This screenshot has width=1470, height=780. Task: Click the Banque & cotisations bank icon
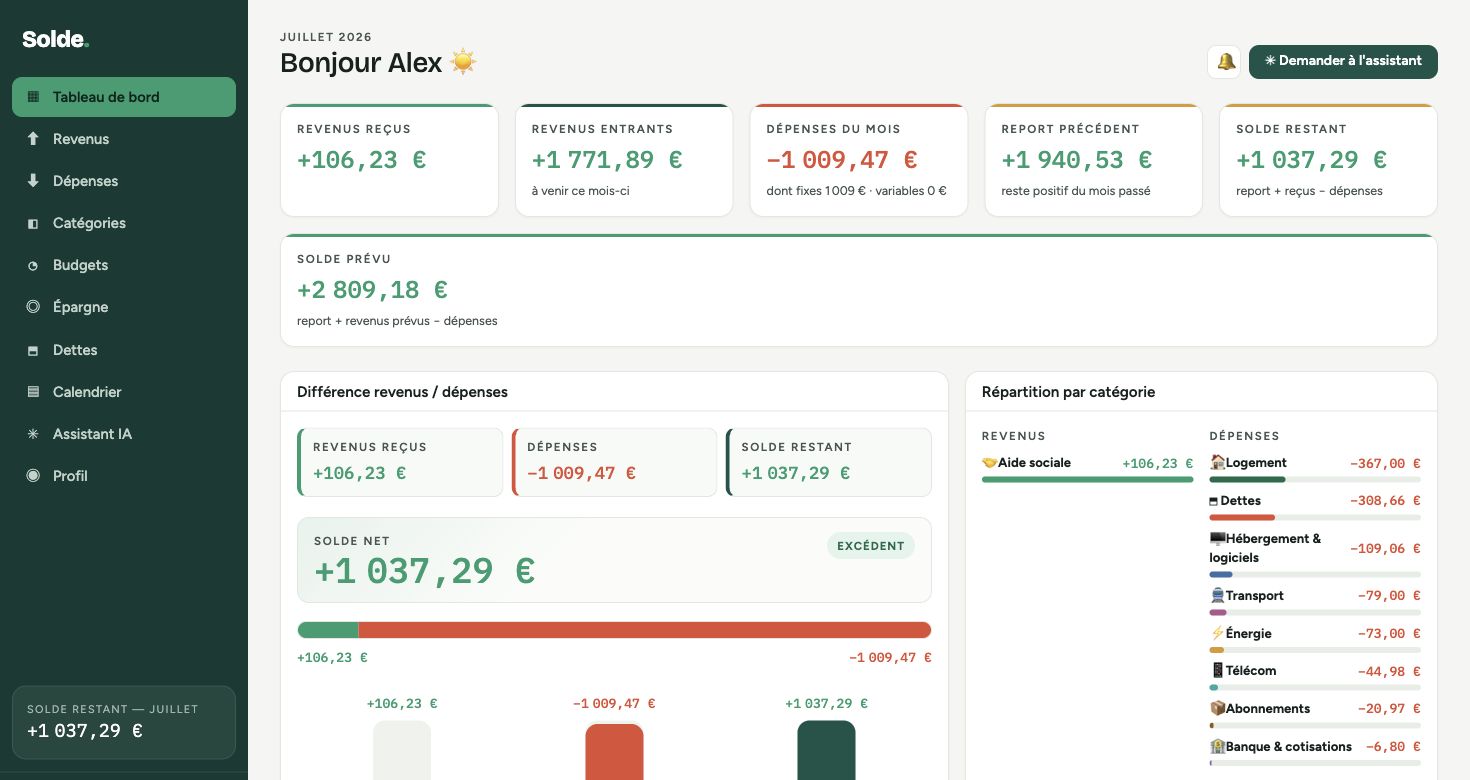pyautogui.click(x=1217, y=747)
